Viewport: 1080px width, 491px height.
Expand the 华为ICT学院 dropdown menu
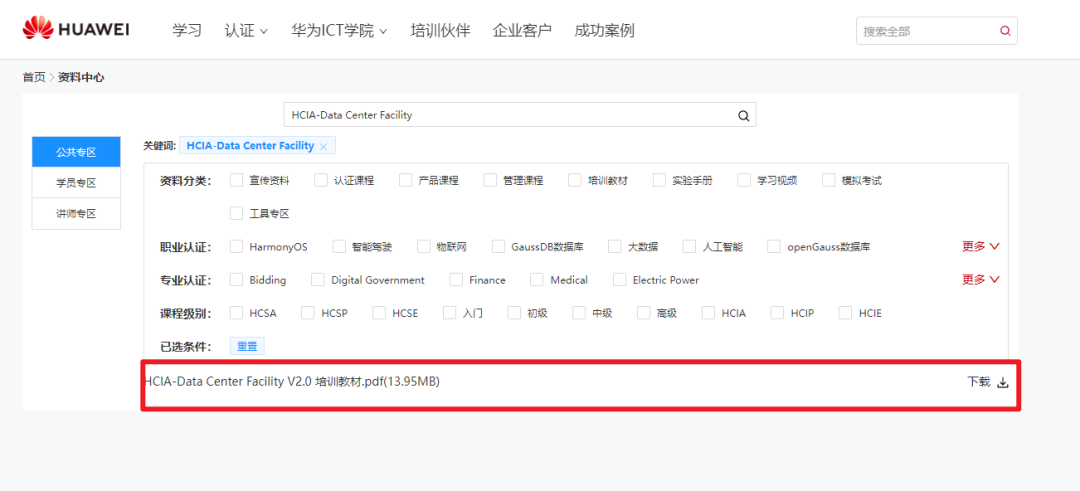point(339,30)
